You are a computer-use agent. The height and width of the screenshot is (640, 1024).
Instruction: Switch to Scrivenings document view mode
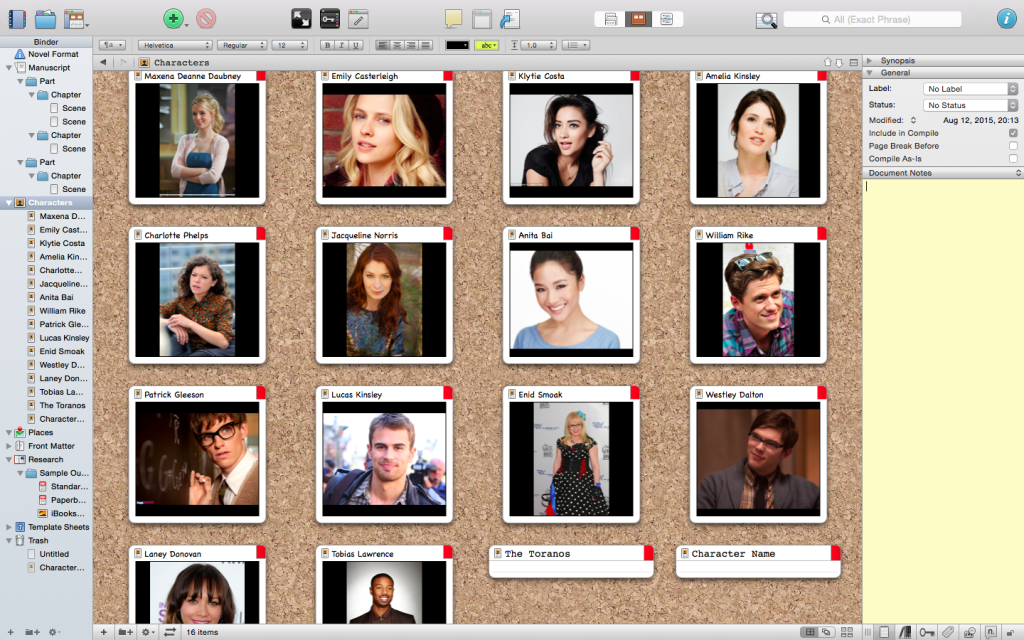point(611,20)
